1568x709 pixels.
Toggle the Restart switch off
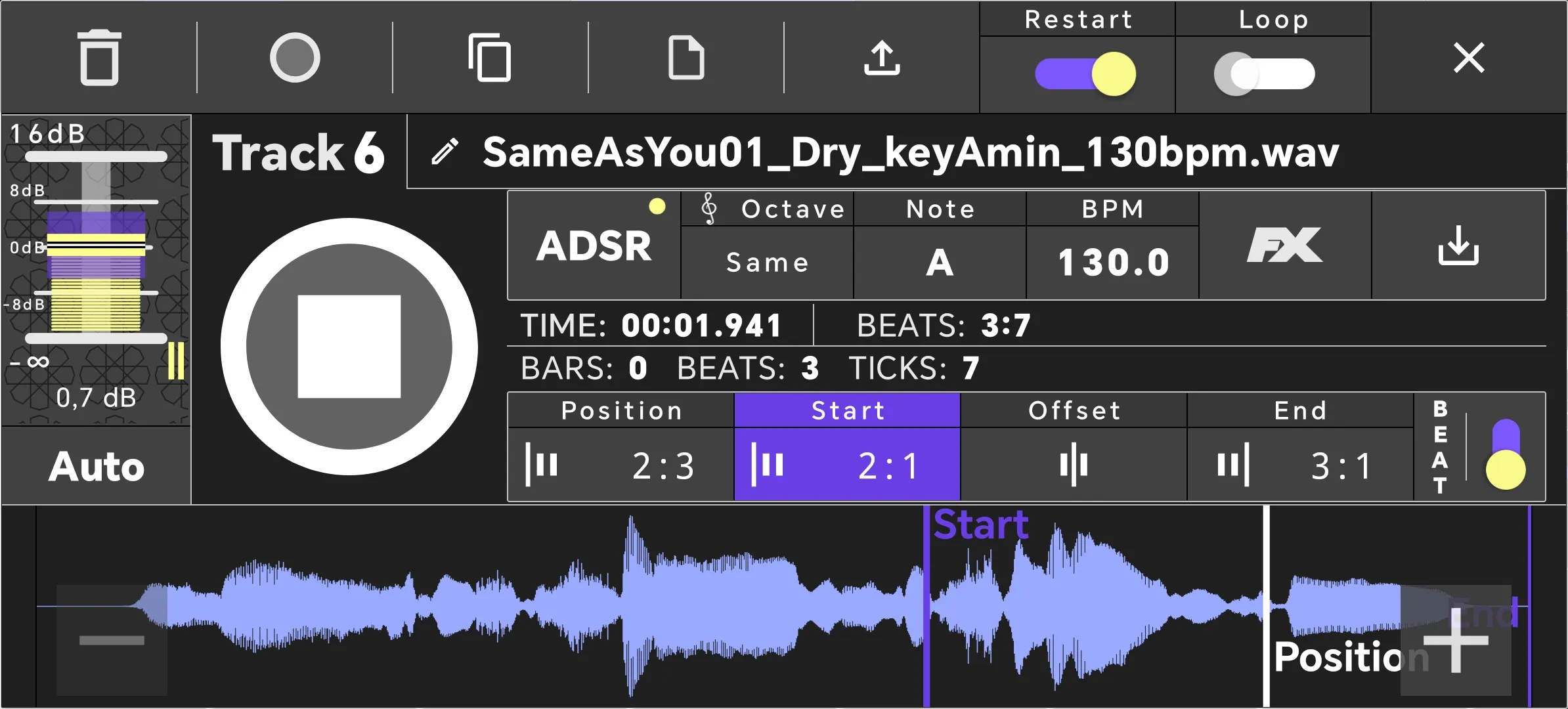pos(1085,74)
